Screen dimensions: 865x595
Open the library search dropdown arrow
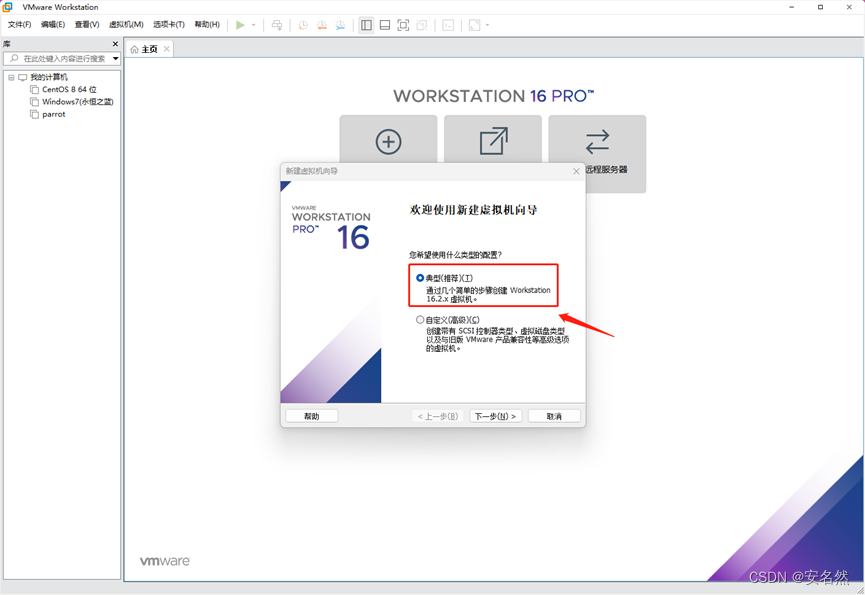[x=115, y=58]
